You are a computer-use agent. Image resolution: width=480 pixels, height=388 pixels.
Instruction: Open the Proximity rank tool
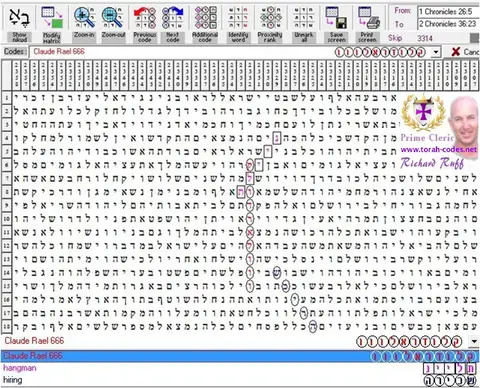pos(270,18)
